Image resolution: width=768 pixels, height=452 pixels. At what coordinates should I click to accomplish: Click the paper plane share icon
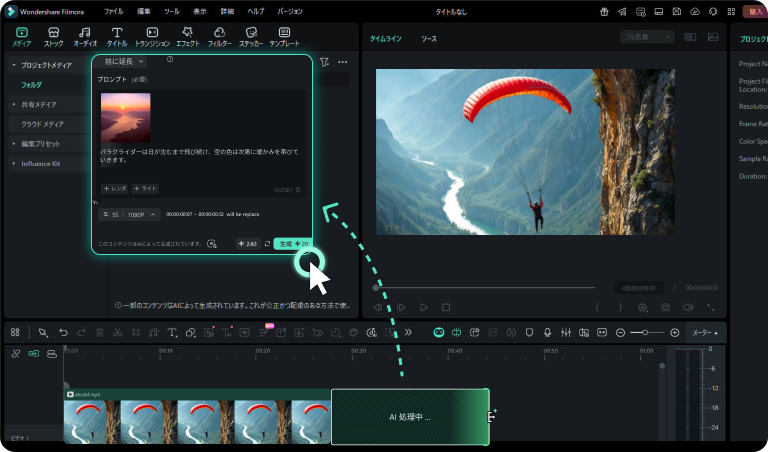click(x=622, y=12)
